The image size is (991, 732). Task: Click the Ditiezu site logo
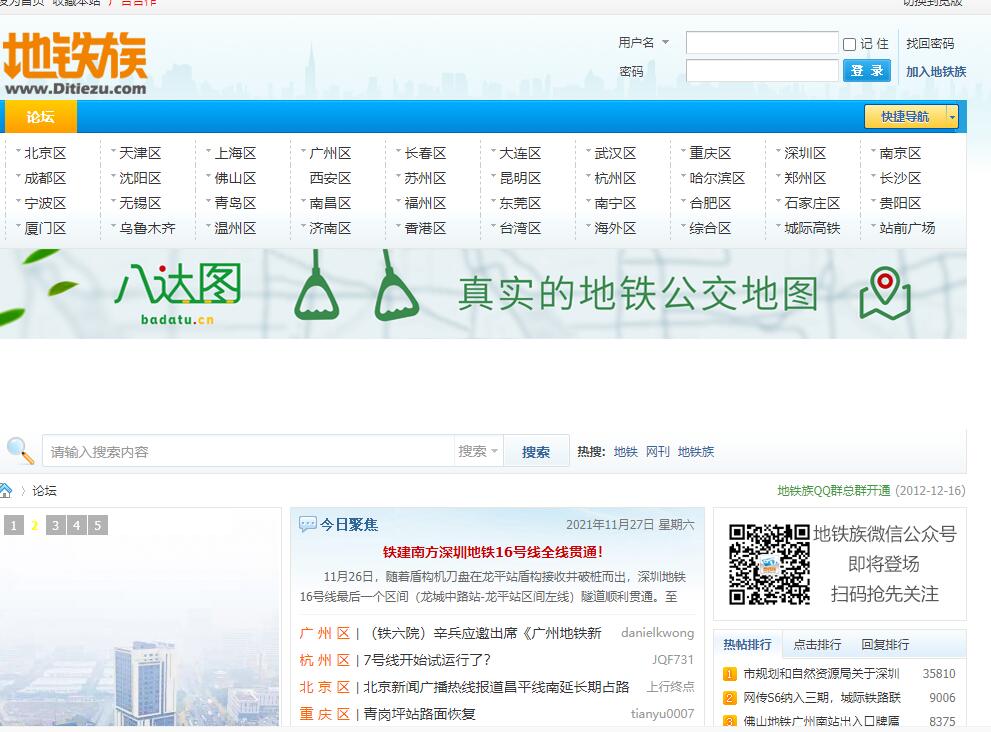coord(75,64)
